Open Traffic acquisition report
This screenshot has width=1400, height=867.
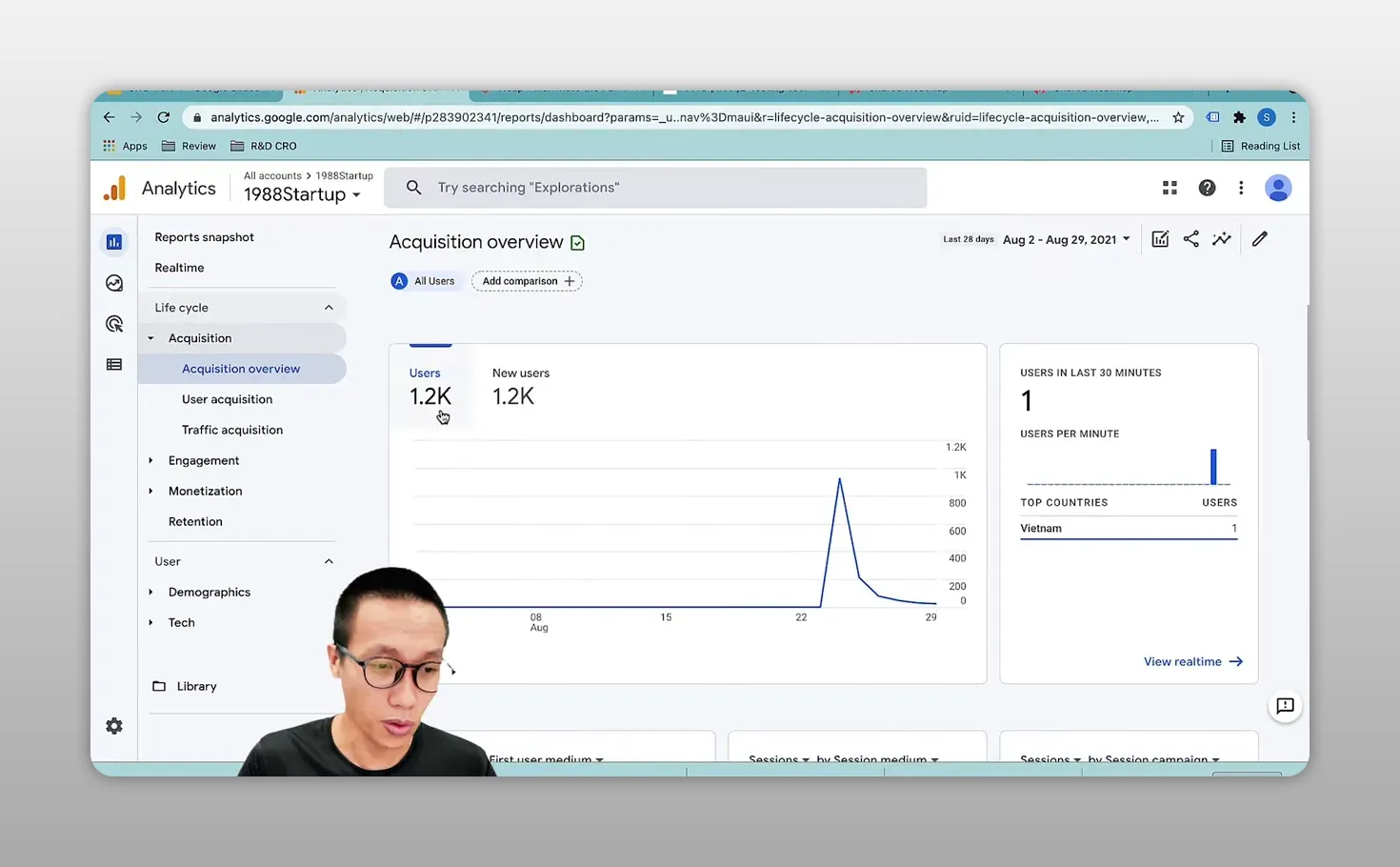pyautogui.click(x=231, y=430)
